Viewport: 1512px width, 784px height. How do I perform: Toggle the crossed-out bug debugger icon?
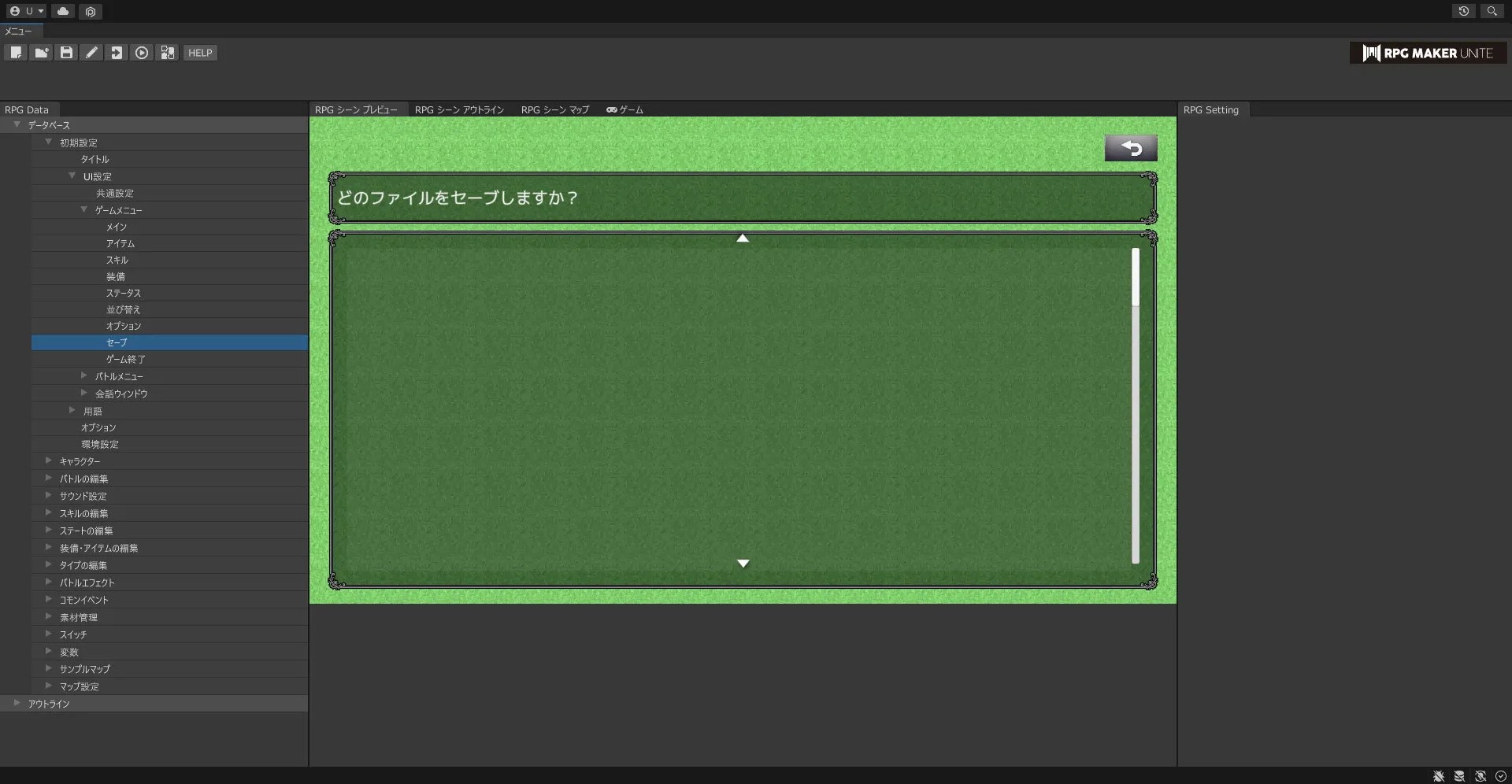tap(1439, 776)
